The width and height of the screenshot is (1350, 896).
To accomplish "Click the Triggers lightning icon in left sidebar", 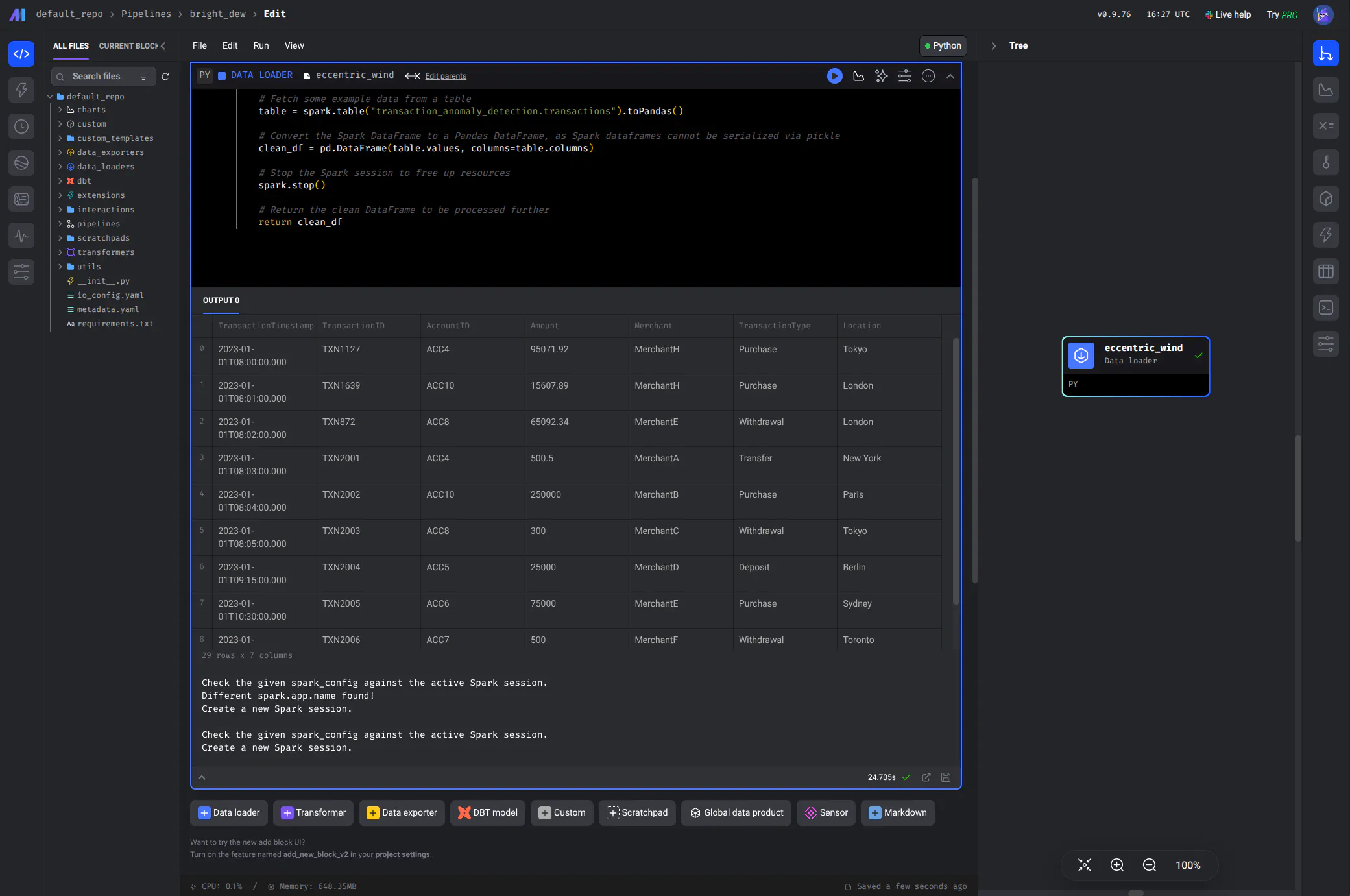I will (21, 90).
